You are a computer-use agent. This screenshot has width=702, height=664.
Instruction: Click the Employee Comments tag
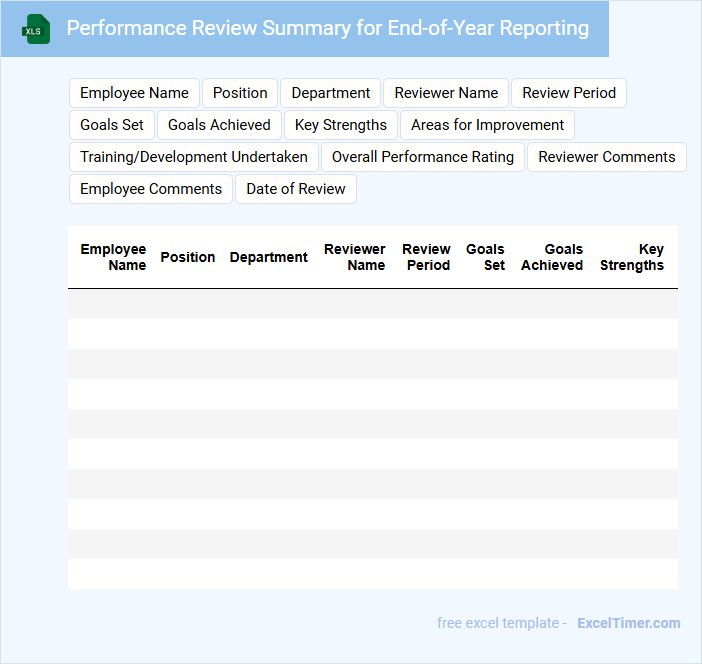(x=151, y=189)
